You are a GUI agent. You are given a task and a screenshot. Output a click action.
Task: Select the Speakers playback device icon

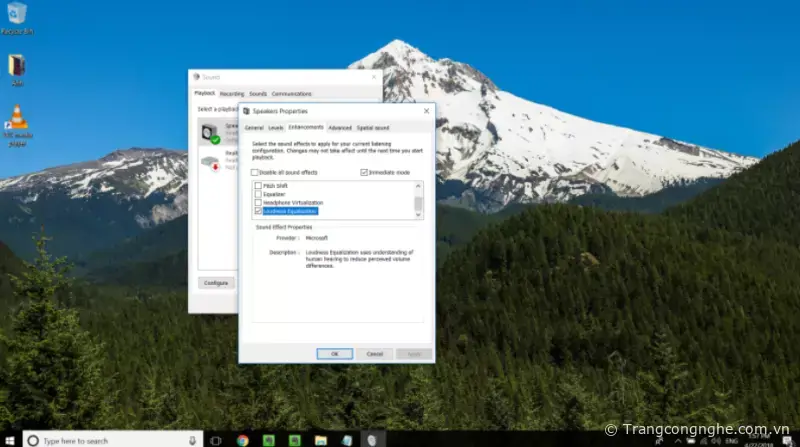209,132
